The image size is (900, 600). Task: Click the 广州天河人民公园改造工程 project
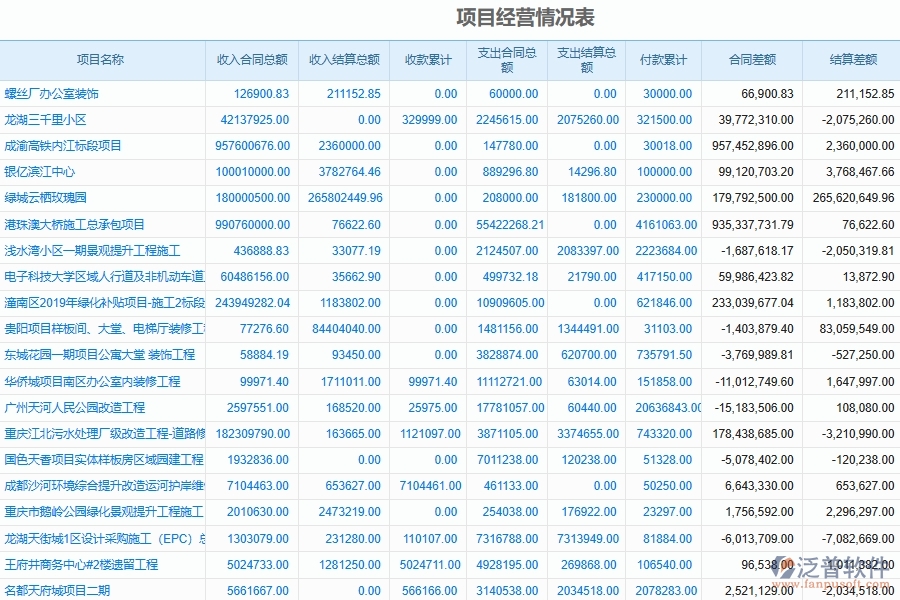coord(74,408)
